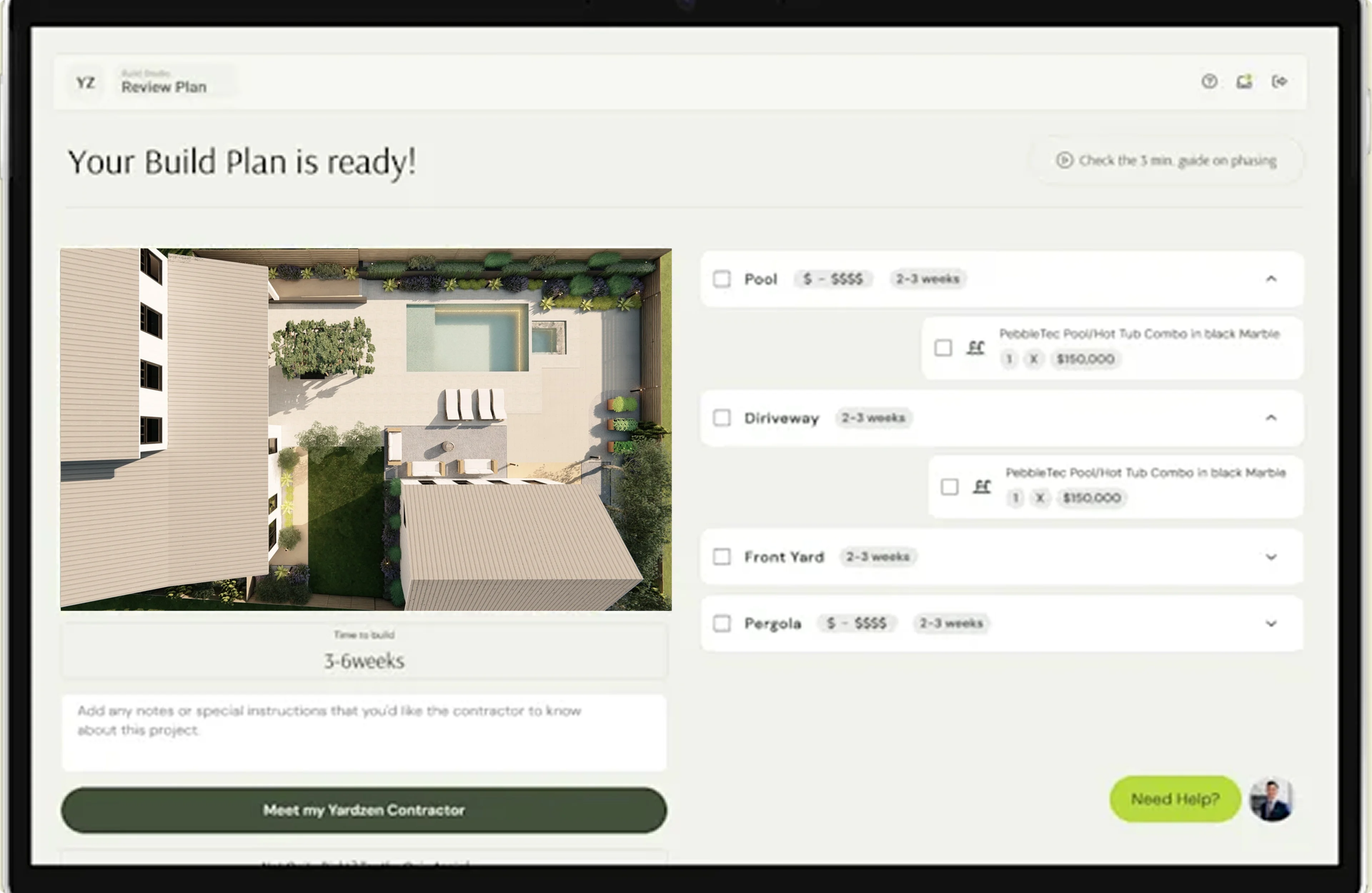Click the Pergola price range '$ - $$$$' chip
The image size is (1372, 893).
(x=857, y=623)
